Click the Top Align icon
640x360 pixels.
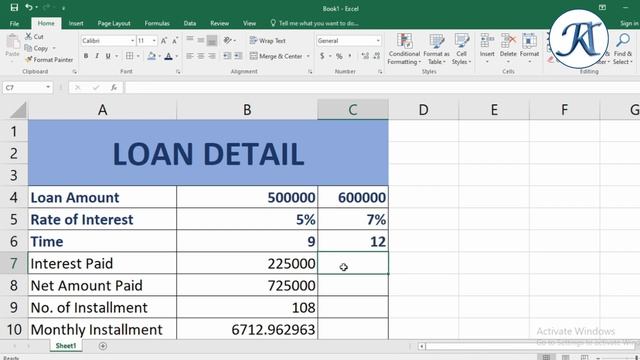click(x=190, y=40)
